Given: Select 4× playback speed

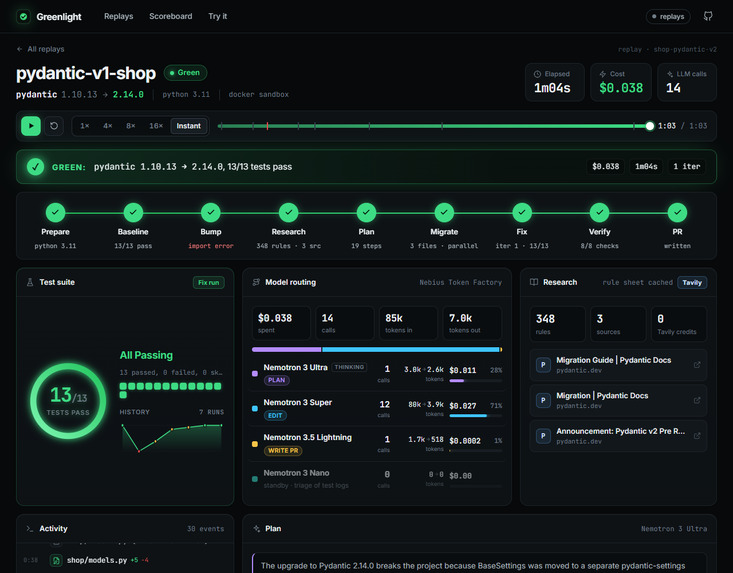Looking at the screenshot, I should point(108,126).
